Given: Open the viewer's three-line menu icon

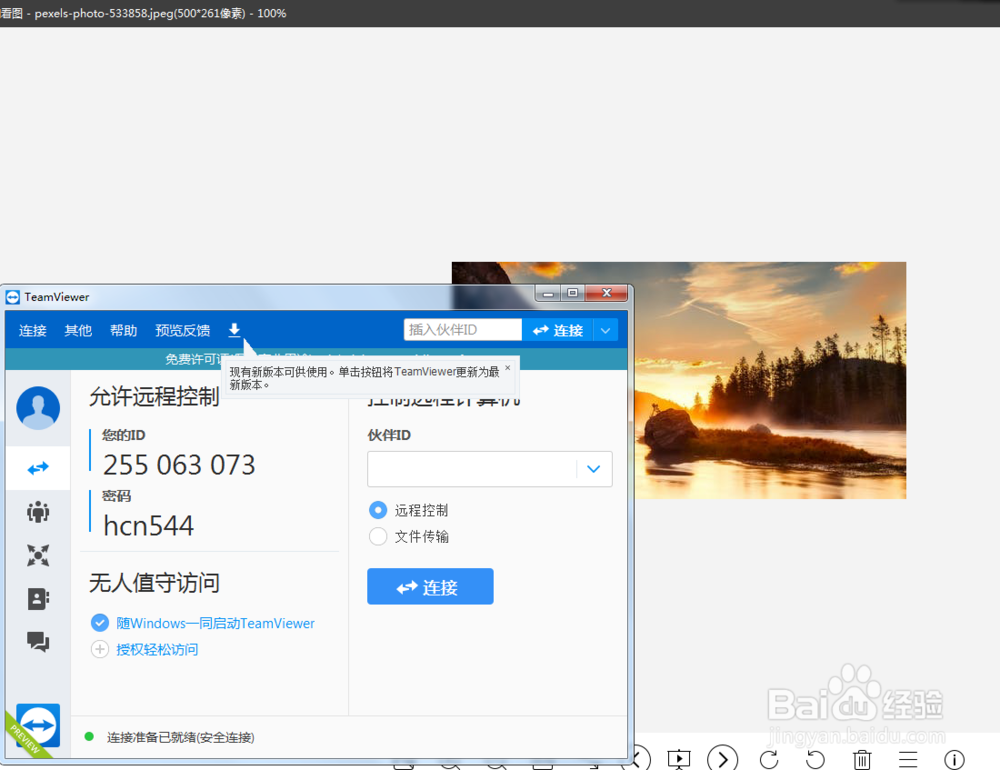Looking at the screenshot, I should [908, 759].
